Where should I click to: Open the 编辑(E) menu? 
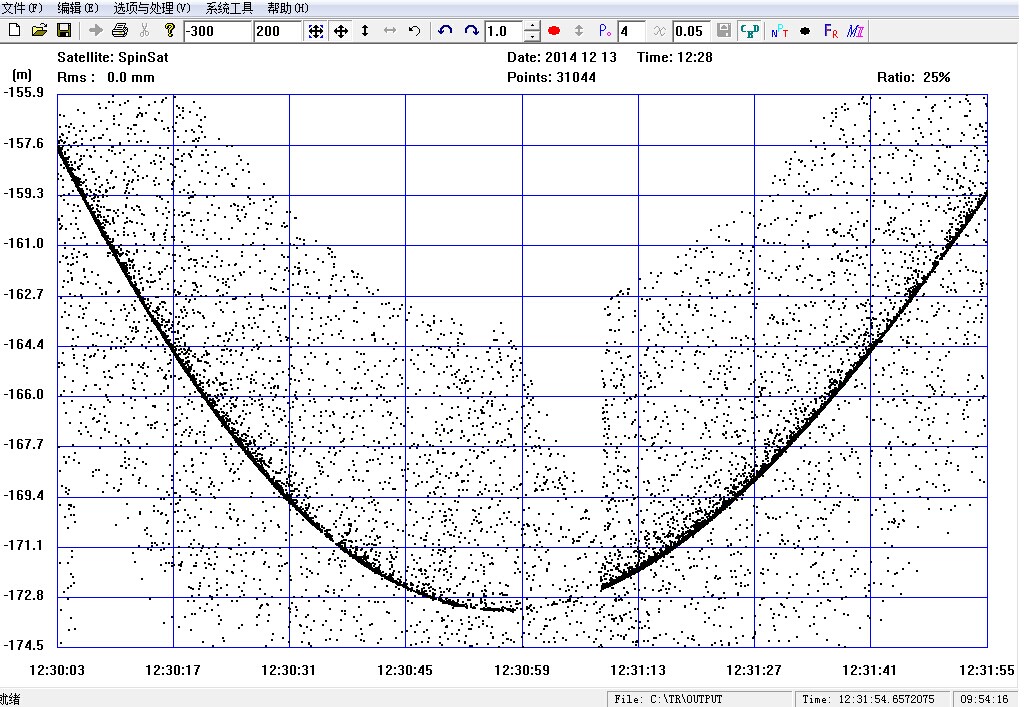[78, 8]
